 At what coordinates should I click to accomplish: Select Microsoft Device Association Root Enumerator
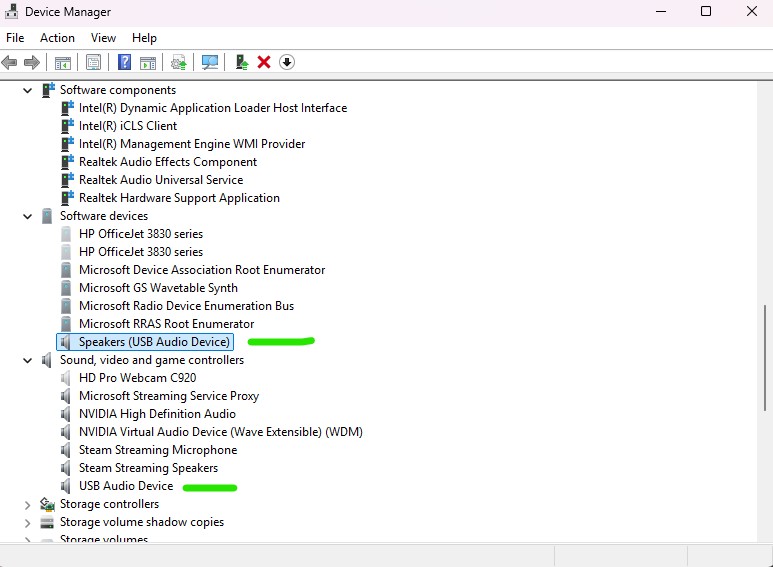click(x=202, y=270)
